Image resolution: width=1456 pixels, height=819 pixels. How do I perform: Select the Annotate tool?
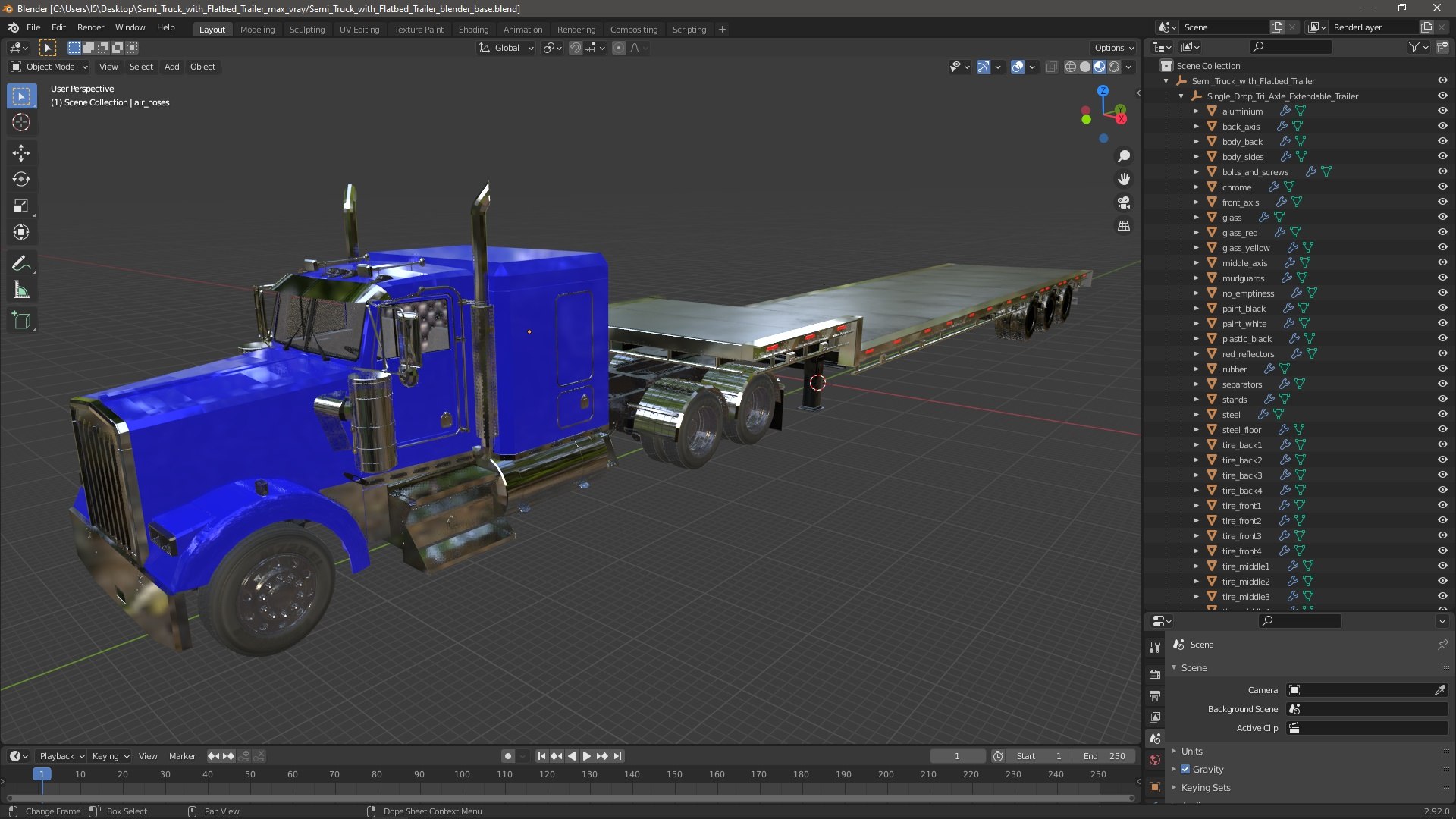[21, 264]
